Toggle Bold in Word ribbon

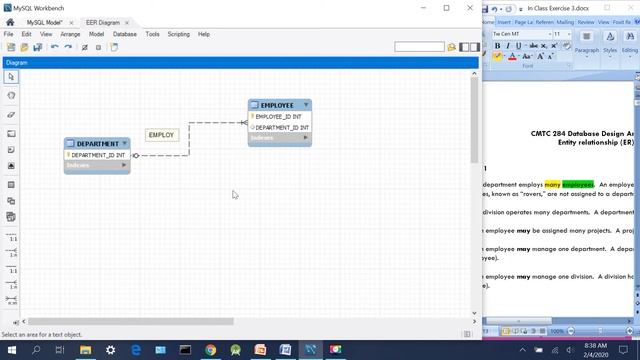tap(497, 46)
